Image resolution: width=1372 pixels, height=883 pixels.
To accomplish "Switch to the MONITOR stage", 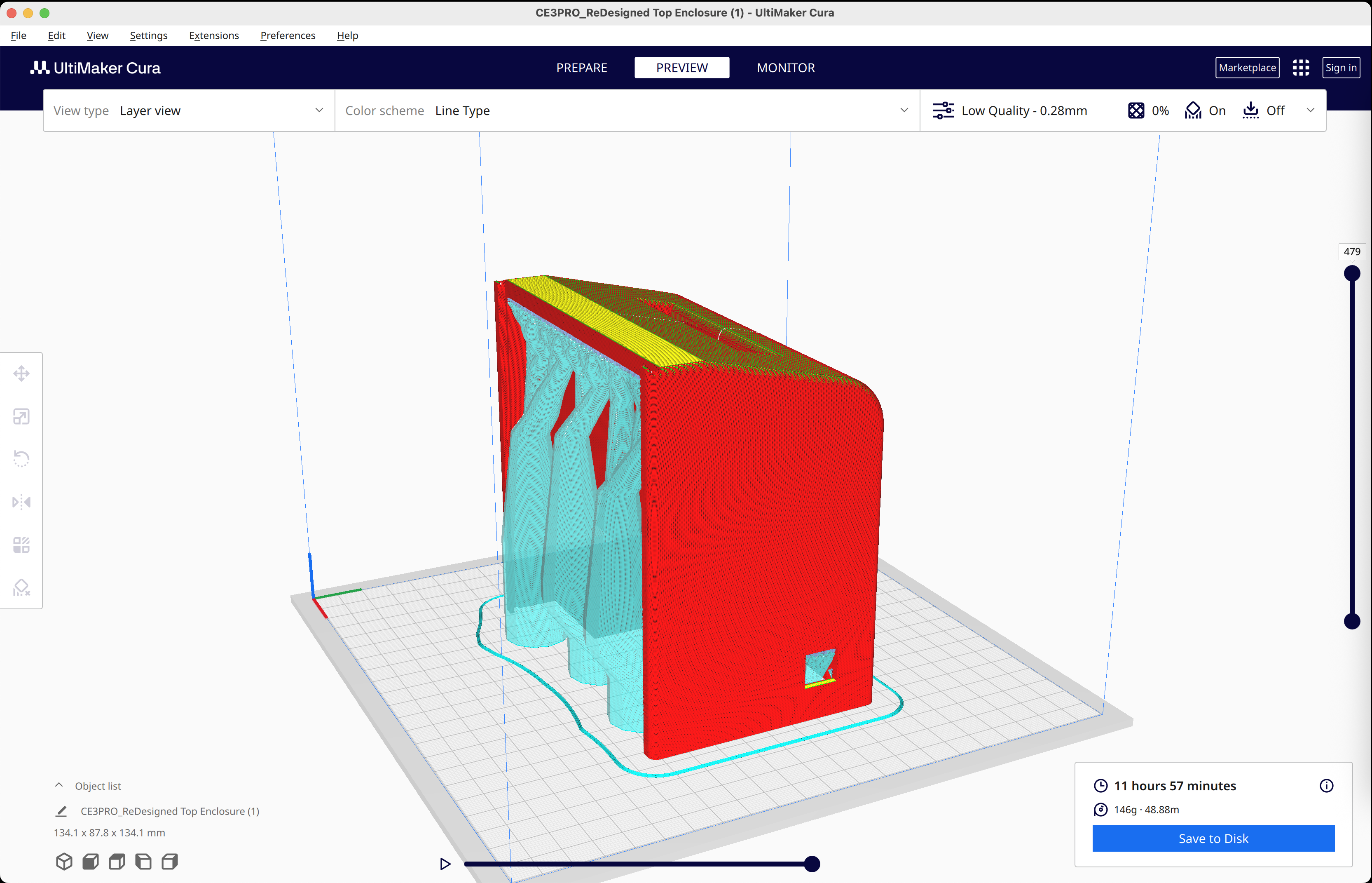I will pos(786,68).
